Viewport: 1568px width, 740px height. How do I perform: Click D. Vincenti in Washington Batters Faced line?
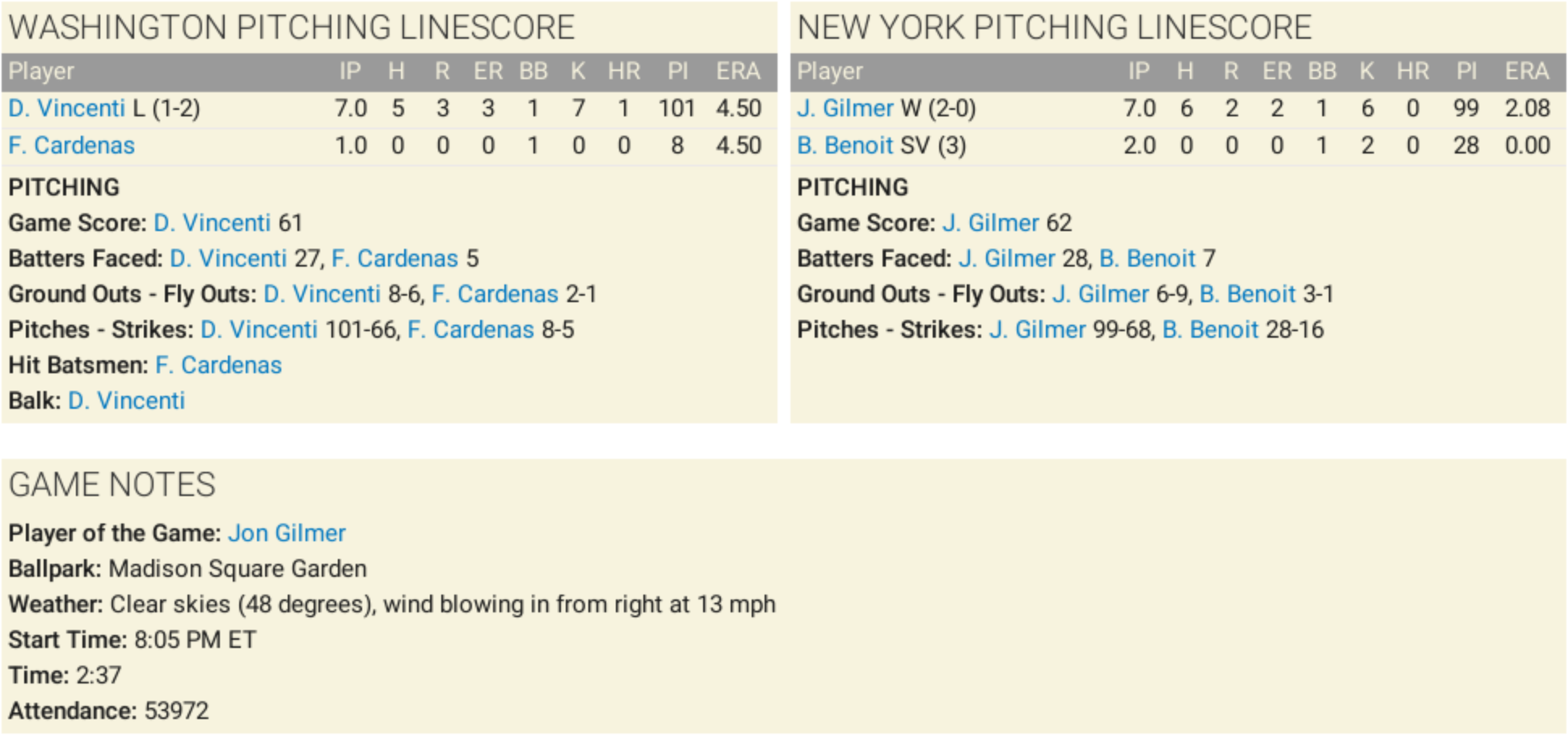click(x=228, y=259)
